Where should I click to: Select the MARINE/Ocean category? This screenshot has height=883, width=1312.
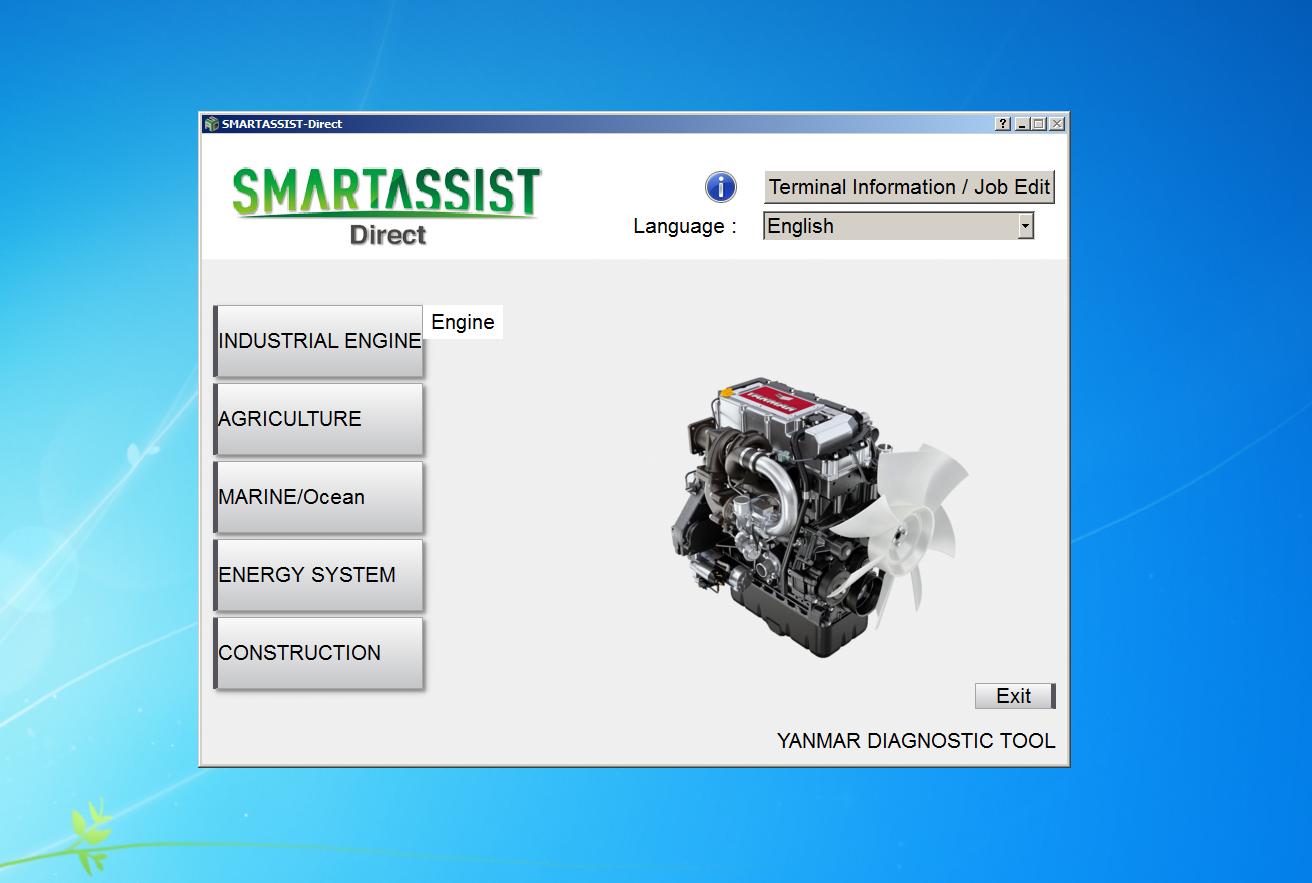coord(318,496)
